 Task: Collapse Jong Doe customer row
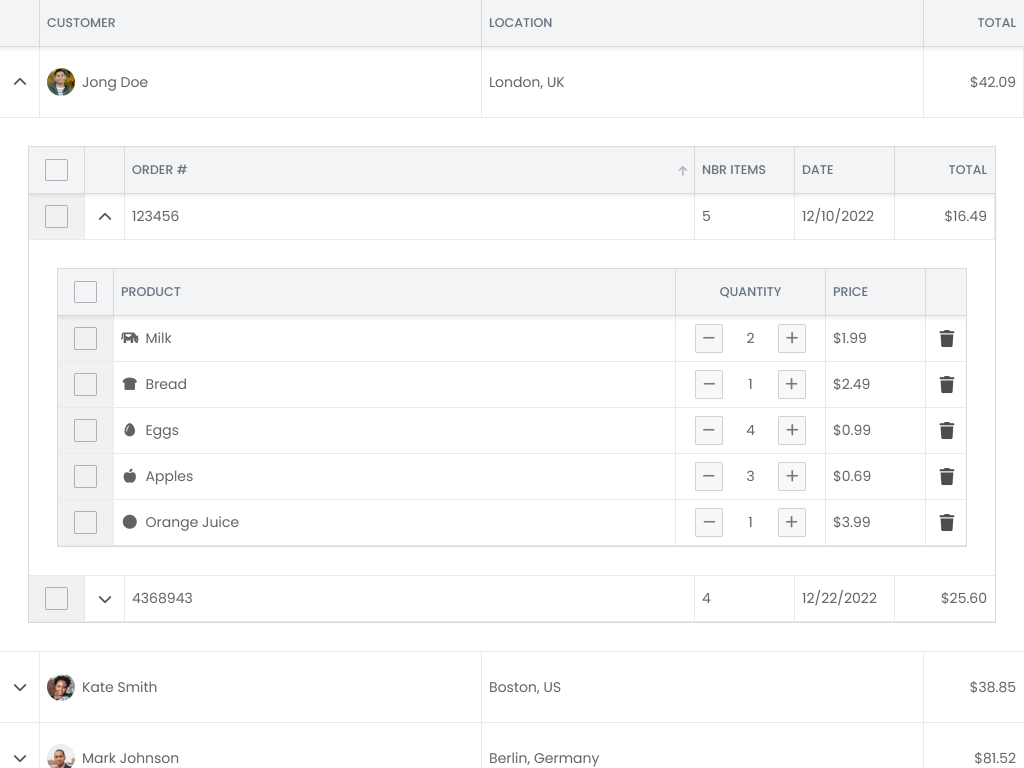(20, 82)
